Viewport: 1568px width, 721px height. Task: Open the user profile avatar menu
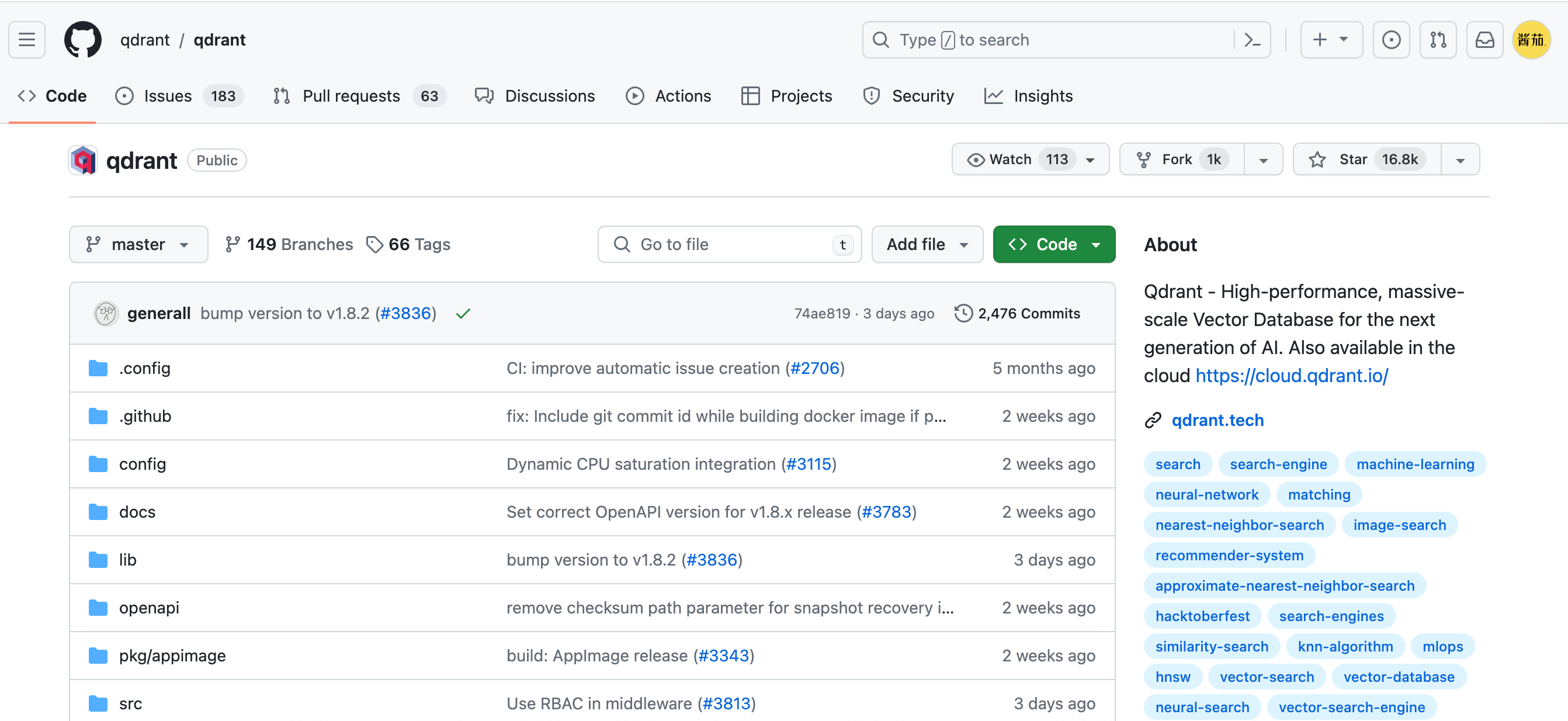point(1531,40)
